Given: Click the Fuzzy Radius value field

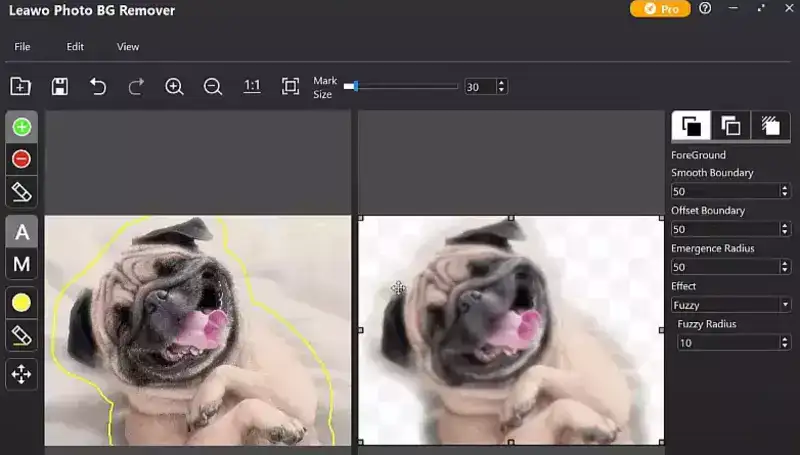Looking at the screenshot, I should click(x=728, y=343).
